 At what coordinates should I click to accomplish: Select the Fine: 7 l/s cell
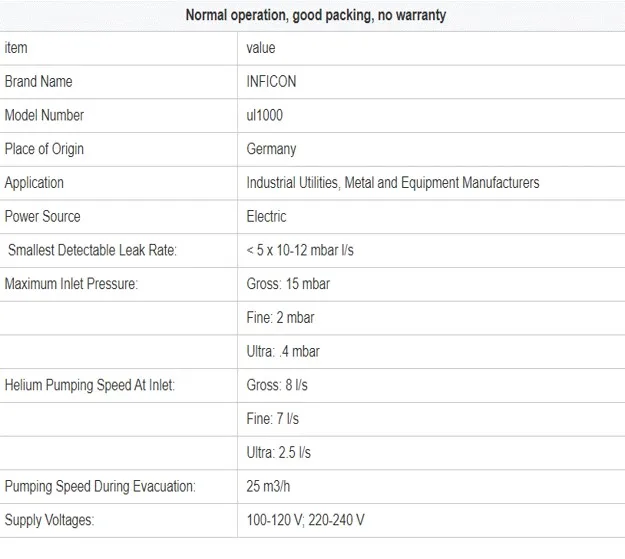click(273, 419)
